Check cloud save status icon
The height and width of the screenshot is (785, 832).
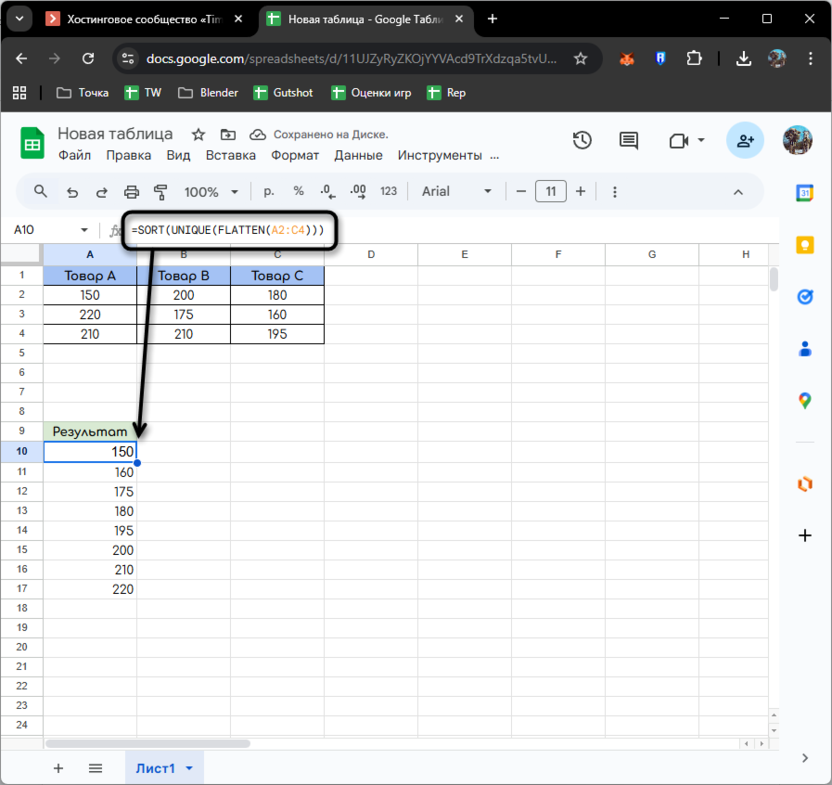(258, 135)
